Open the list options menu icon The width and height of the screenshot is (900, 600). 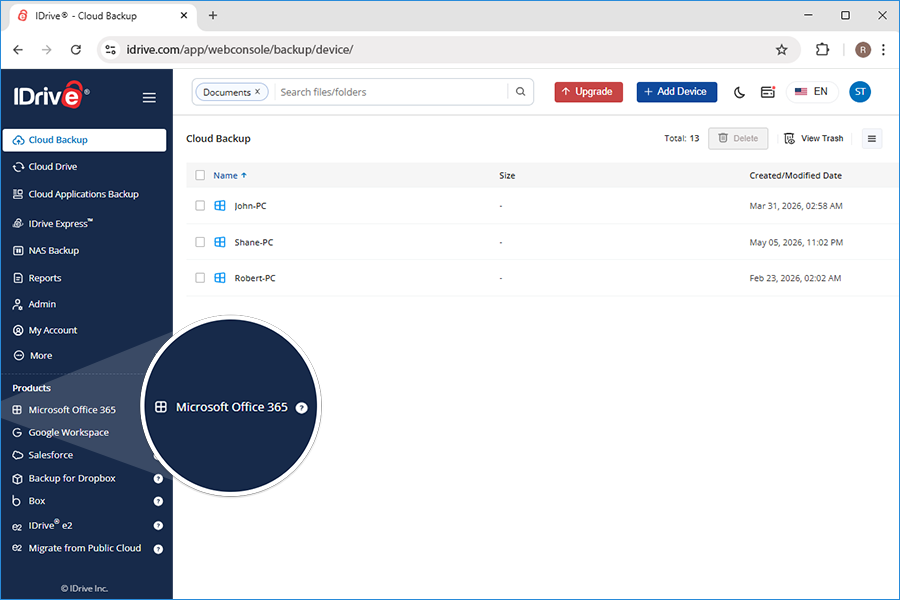871,138
